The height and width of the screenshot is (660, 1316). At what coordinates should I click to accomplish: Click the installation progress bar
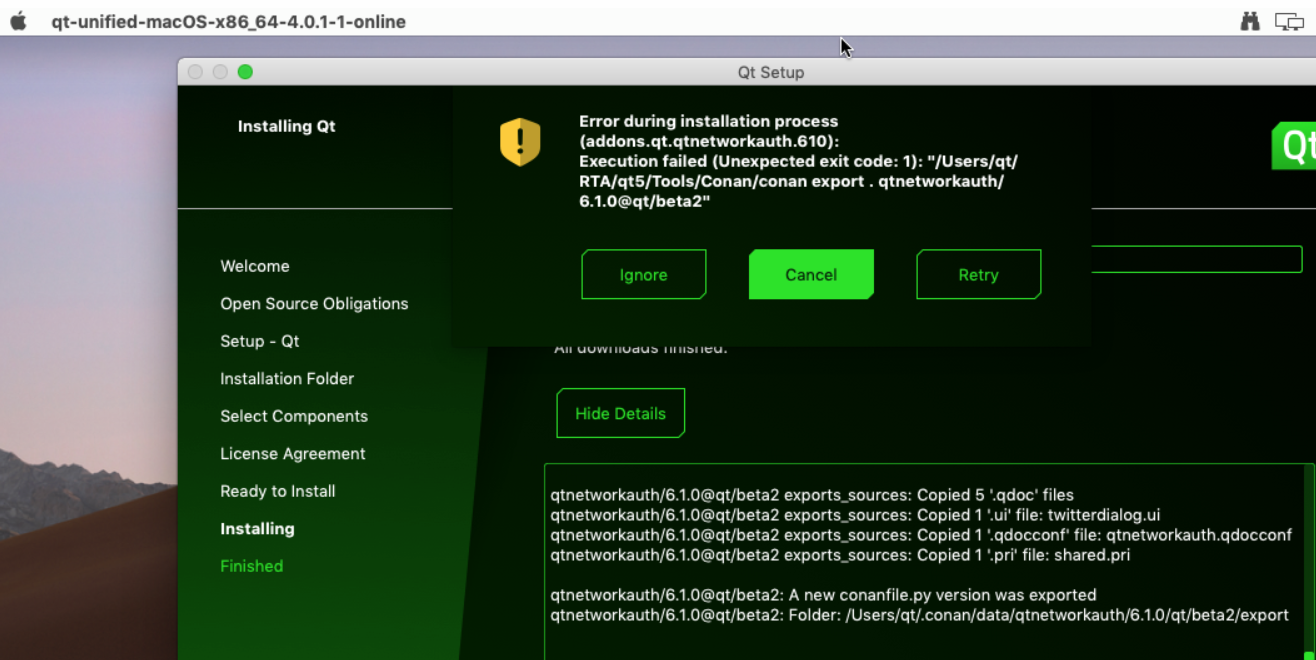[1196, 259]
